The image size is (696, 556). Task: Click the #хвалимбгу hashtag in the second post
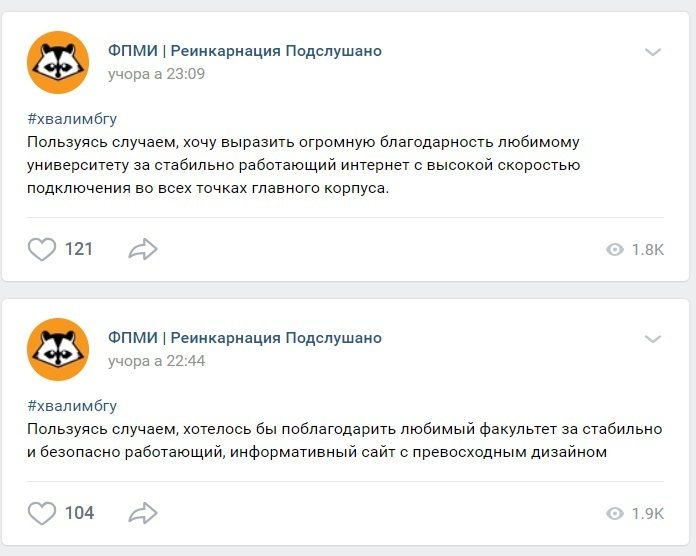(x=72, y=405)
